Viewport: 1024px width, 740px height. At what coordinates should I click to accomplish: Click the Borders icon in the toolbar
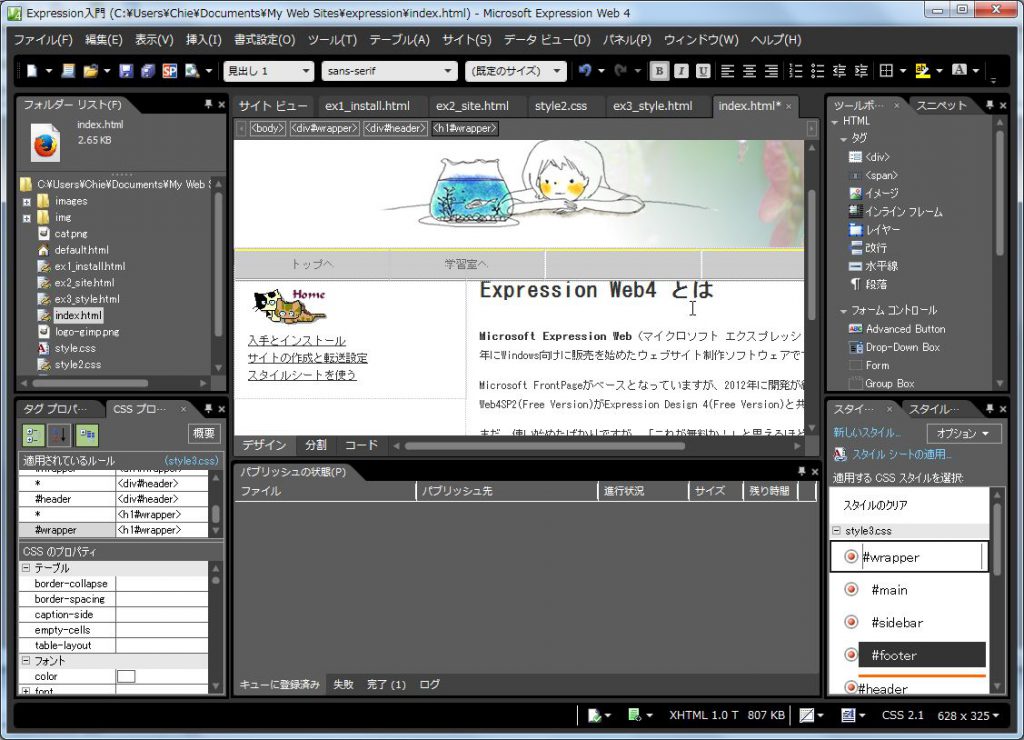coord(886,71)
